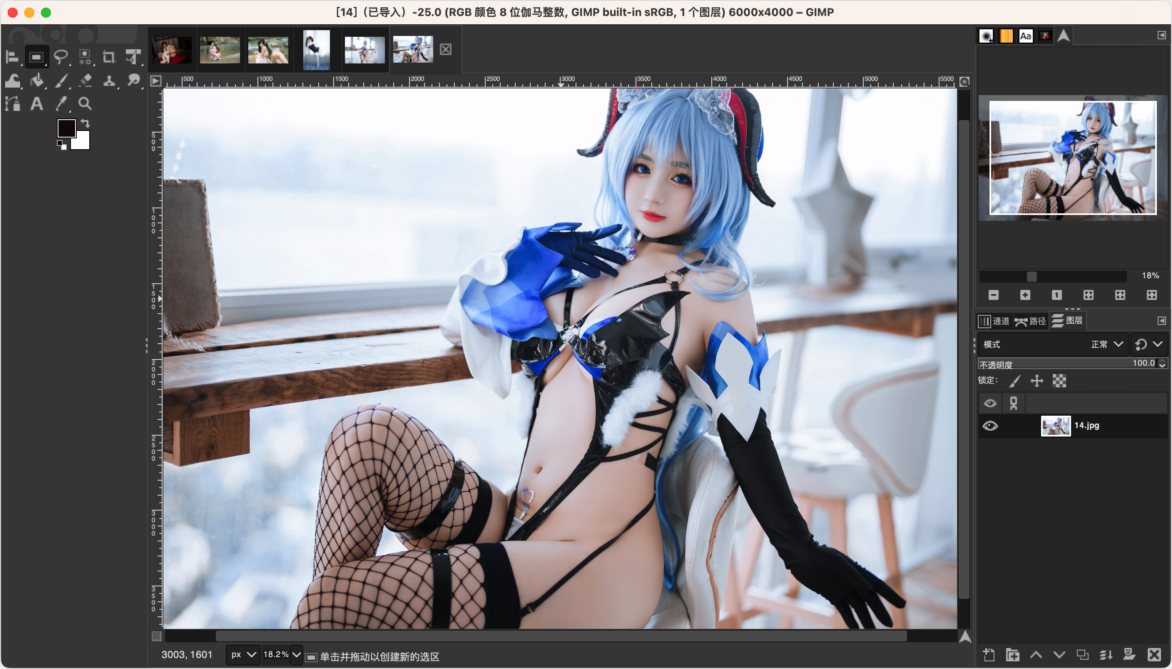Open the image menu triangle at ruler corner
Image resolution: width=1172 pixels, height=669 pixels.
pyautogui.click(x=155, y=81)
